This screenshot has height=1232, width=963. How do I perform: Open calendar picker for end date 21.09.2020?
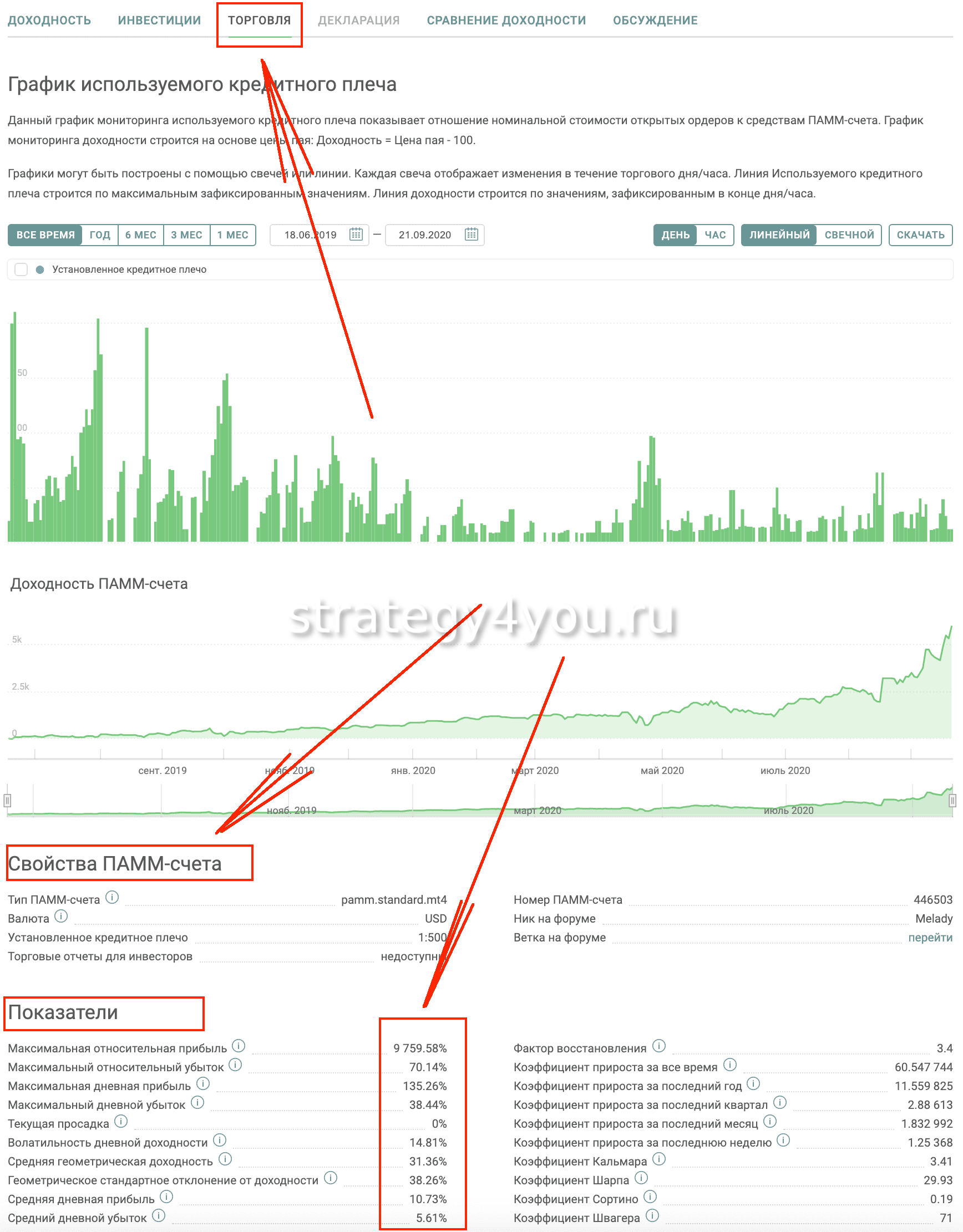pos(471,235)
